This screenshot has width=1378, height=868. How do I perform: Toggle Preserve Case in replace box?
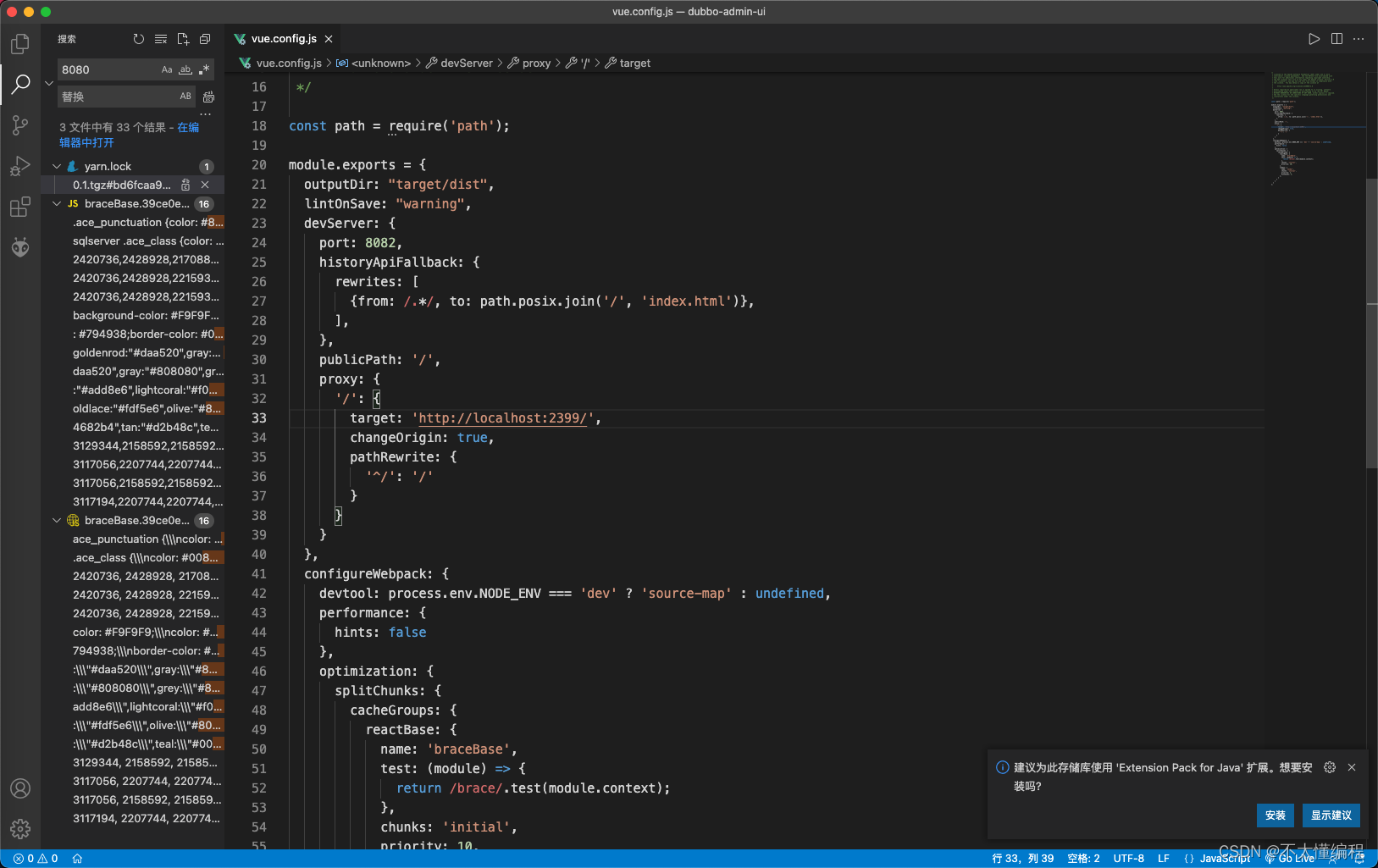click(185, 97)
